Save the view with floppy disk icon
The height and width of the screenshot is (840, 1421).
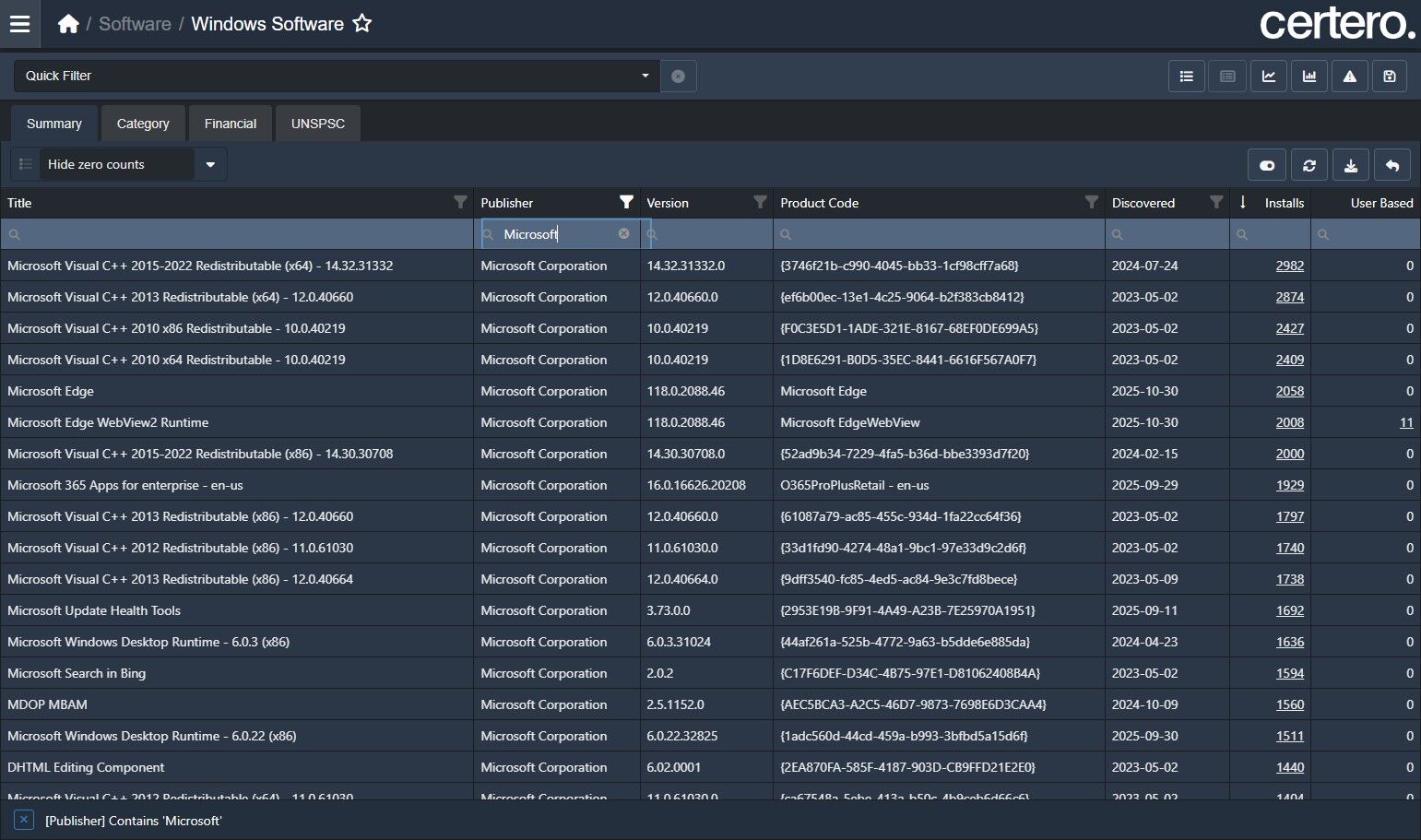[1390, 77]
